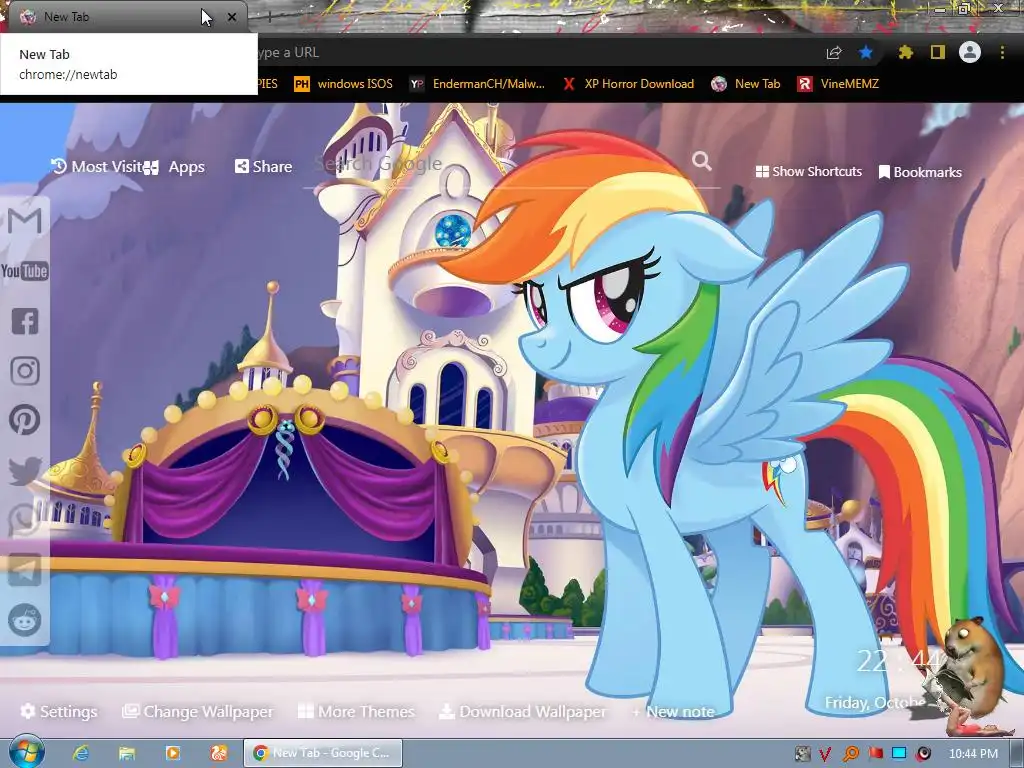
Task: Click the Share this page icon
Action: click(x=834, y=52)
